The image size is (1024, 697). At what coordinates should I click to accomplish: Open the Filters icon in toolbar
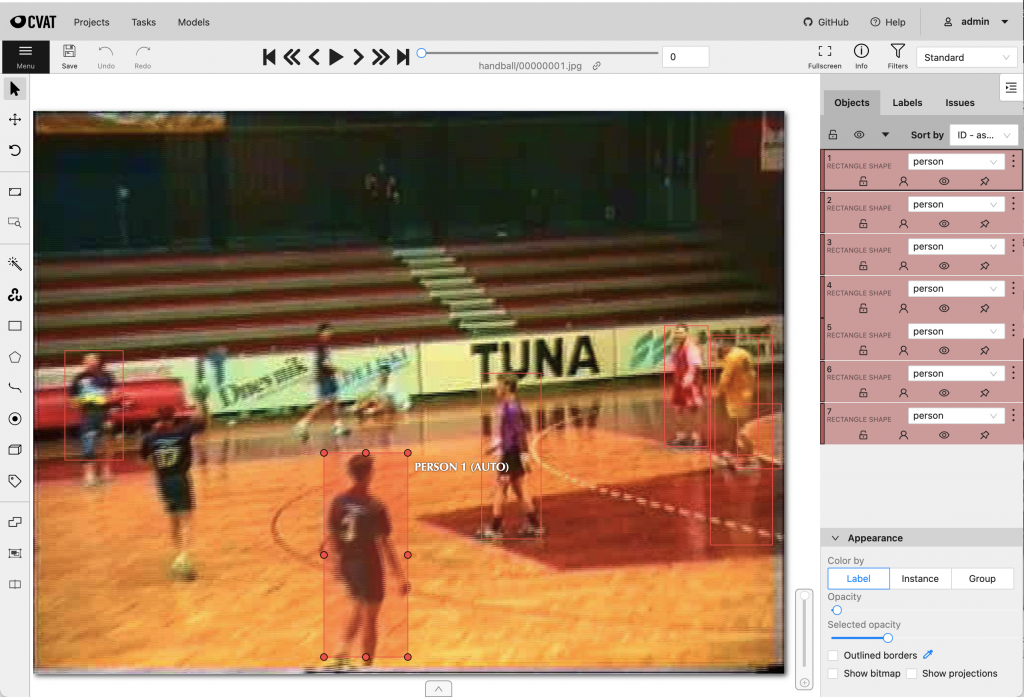897,56
